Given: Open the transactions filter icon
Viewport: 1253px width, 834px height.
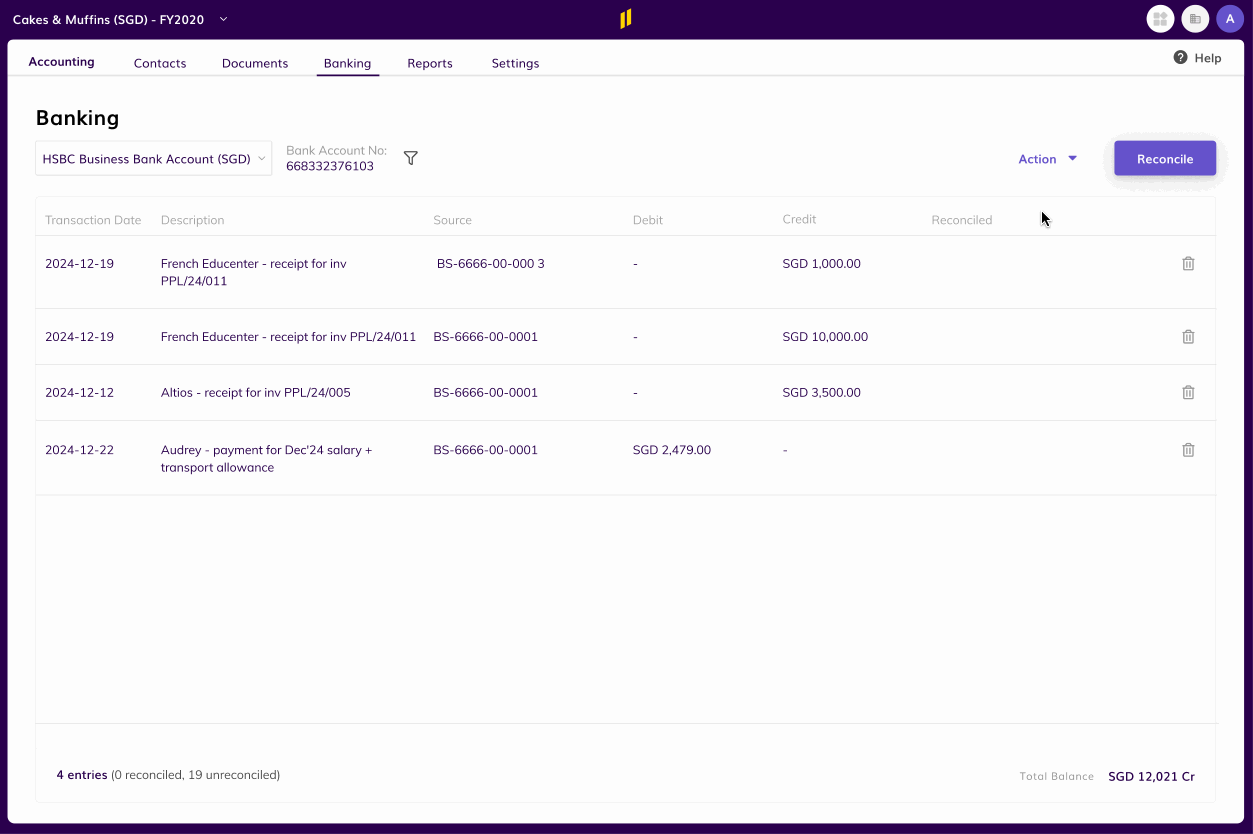Looking at the screenshot, I should (x=410, y=157).
